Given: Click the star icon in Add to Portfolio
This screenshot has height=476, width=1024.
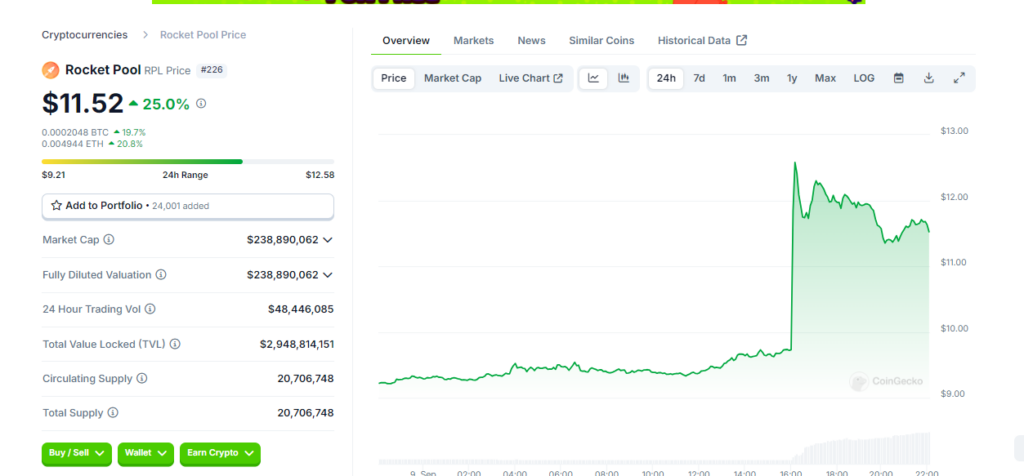Looking at the screenshot, I should [x=56, y=206].
